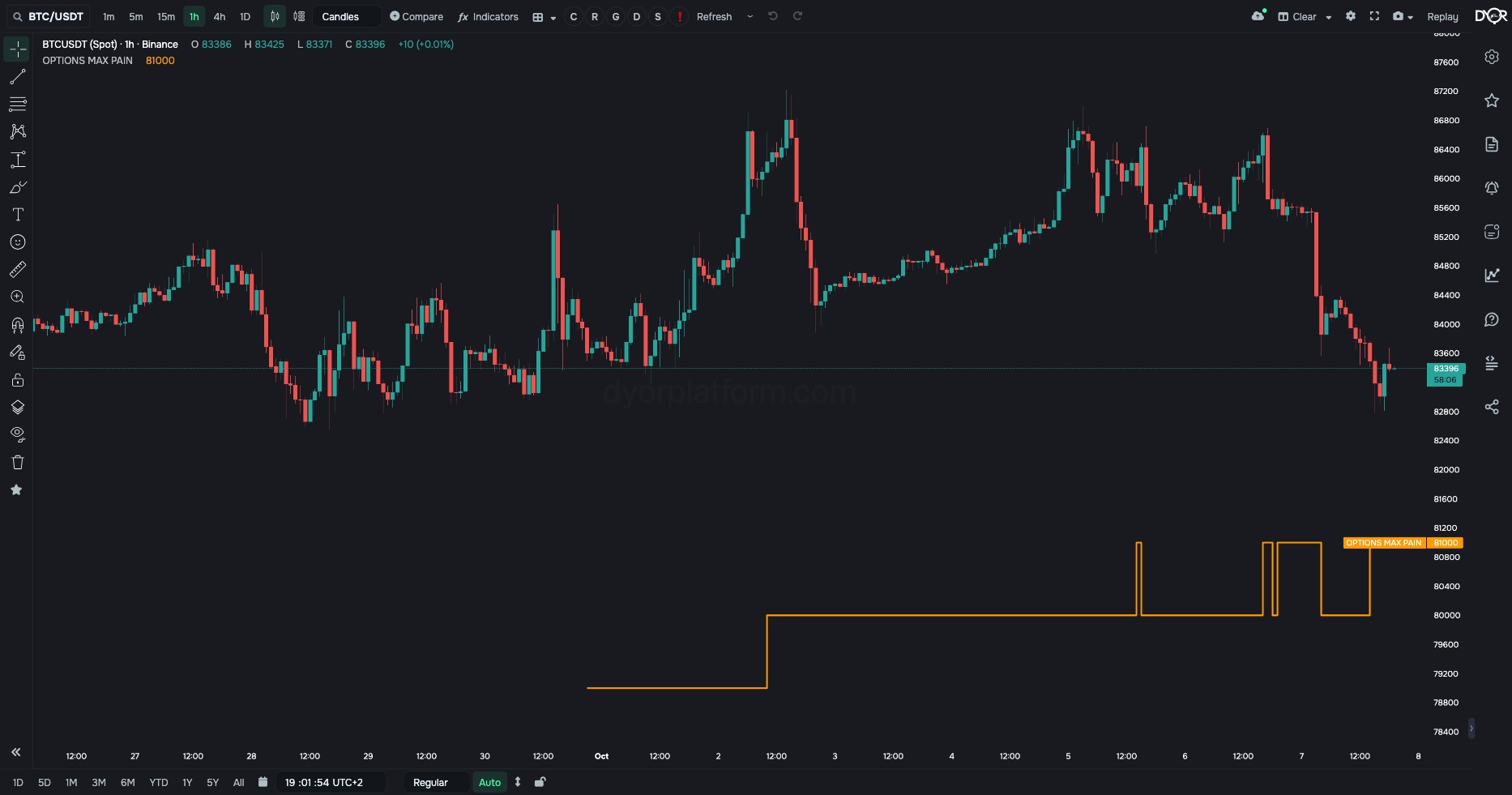Switch to the 4h timeframe
Viewport: 1512px width, 795px height.
(x=220, y=17)
